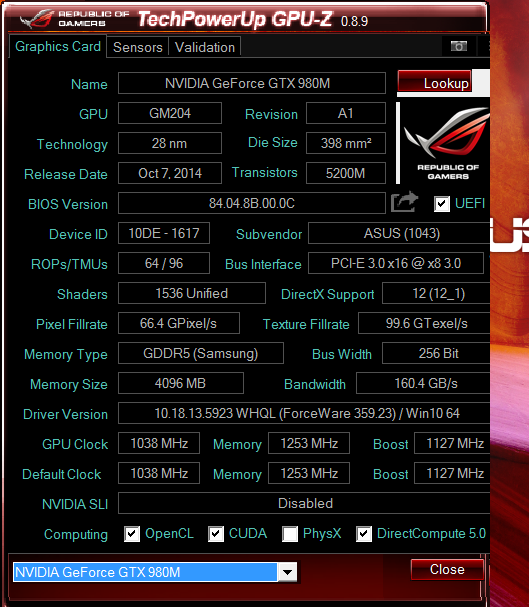Open the Validation tab
This screenshot has height=607, width=529.
(205, 47)
